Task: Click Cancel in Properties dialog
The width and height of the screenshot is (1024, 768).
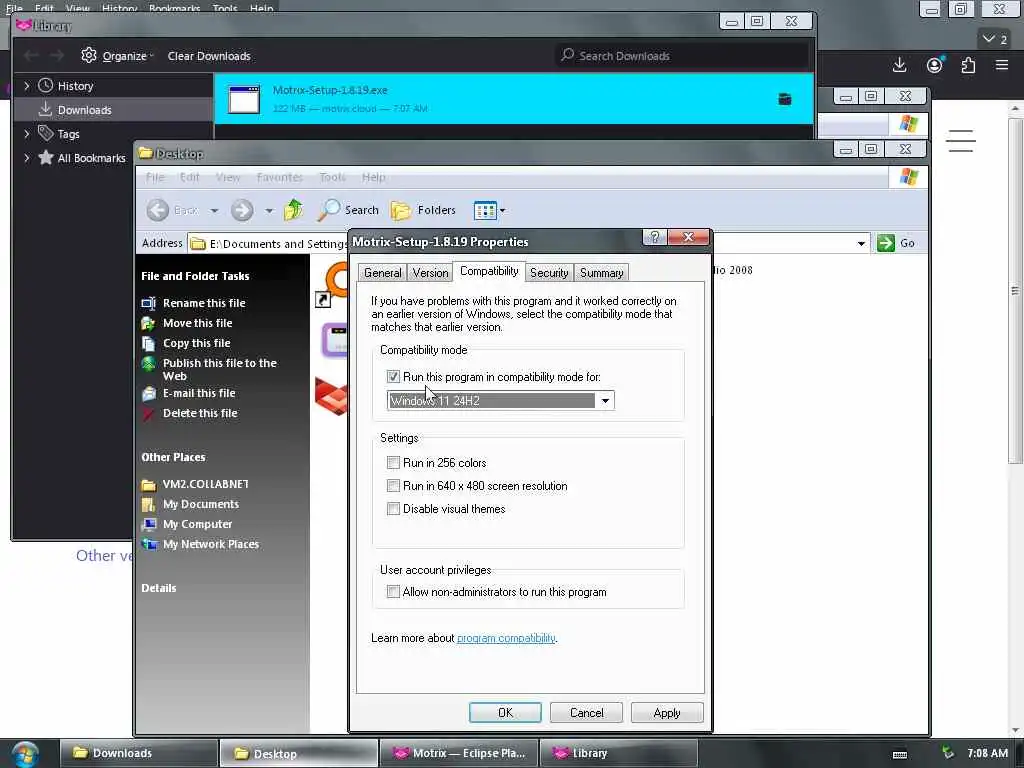Action: tap(586, 712)
